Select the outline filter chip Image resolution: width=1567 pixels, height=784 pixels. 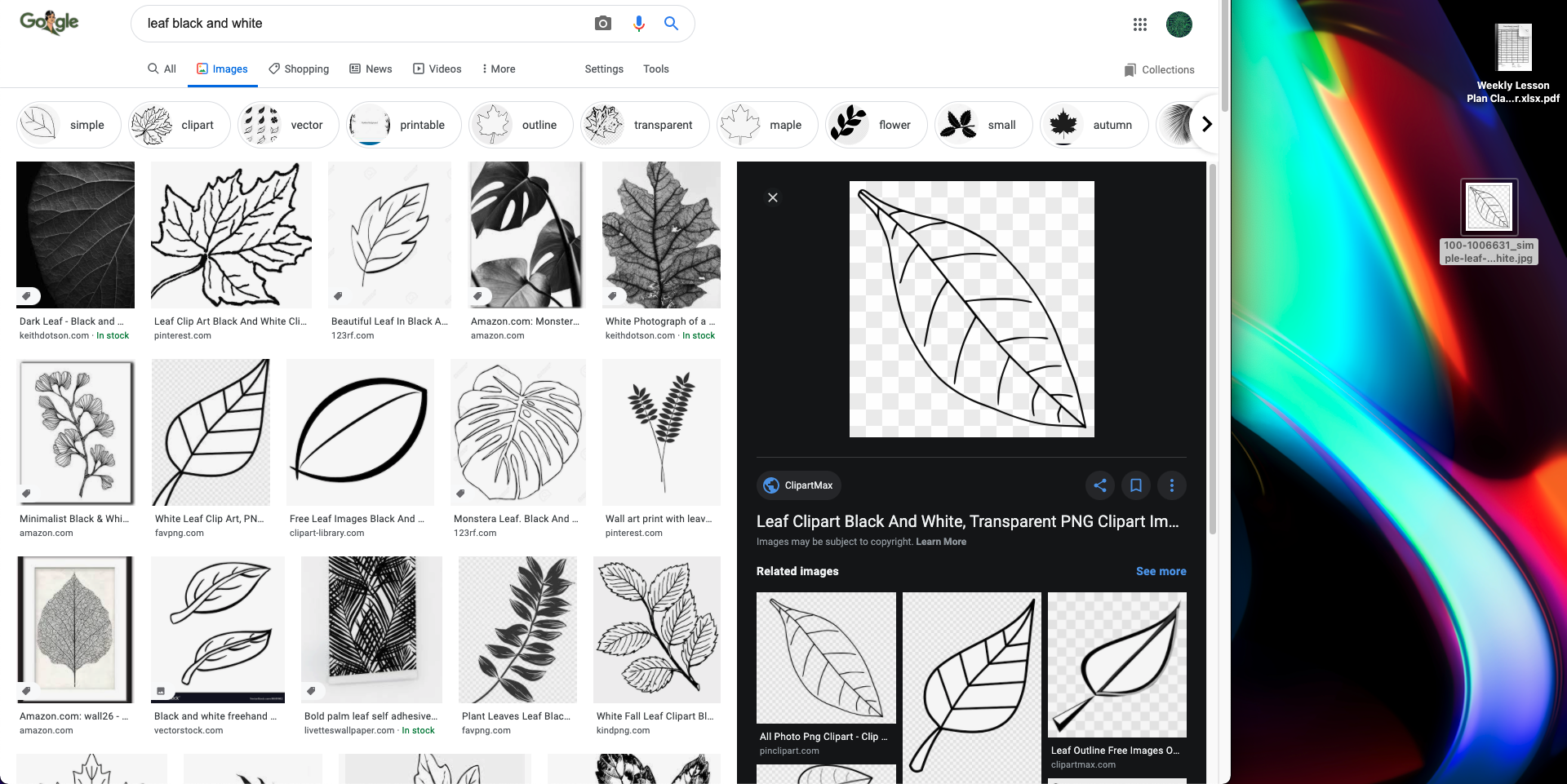click(521, 125)
